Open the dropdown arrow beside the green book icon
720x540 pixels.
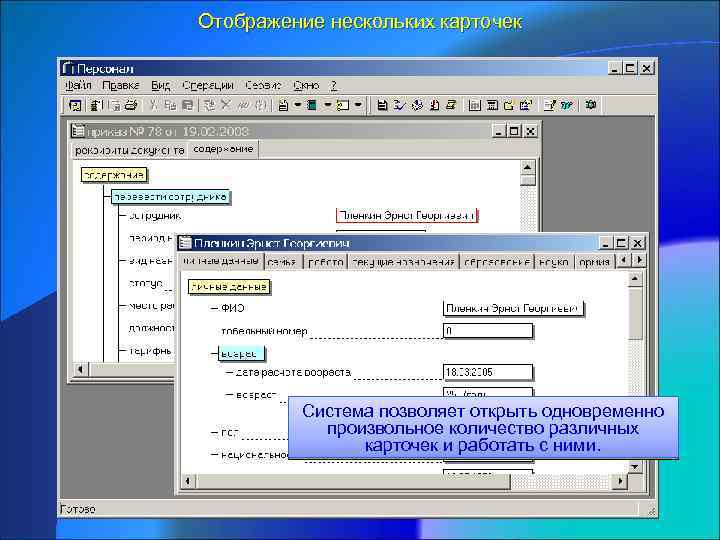[328, 105]
